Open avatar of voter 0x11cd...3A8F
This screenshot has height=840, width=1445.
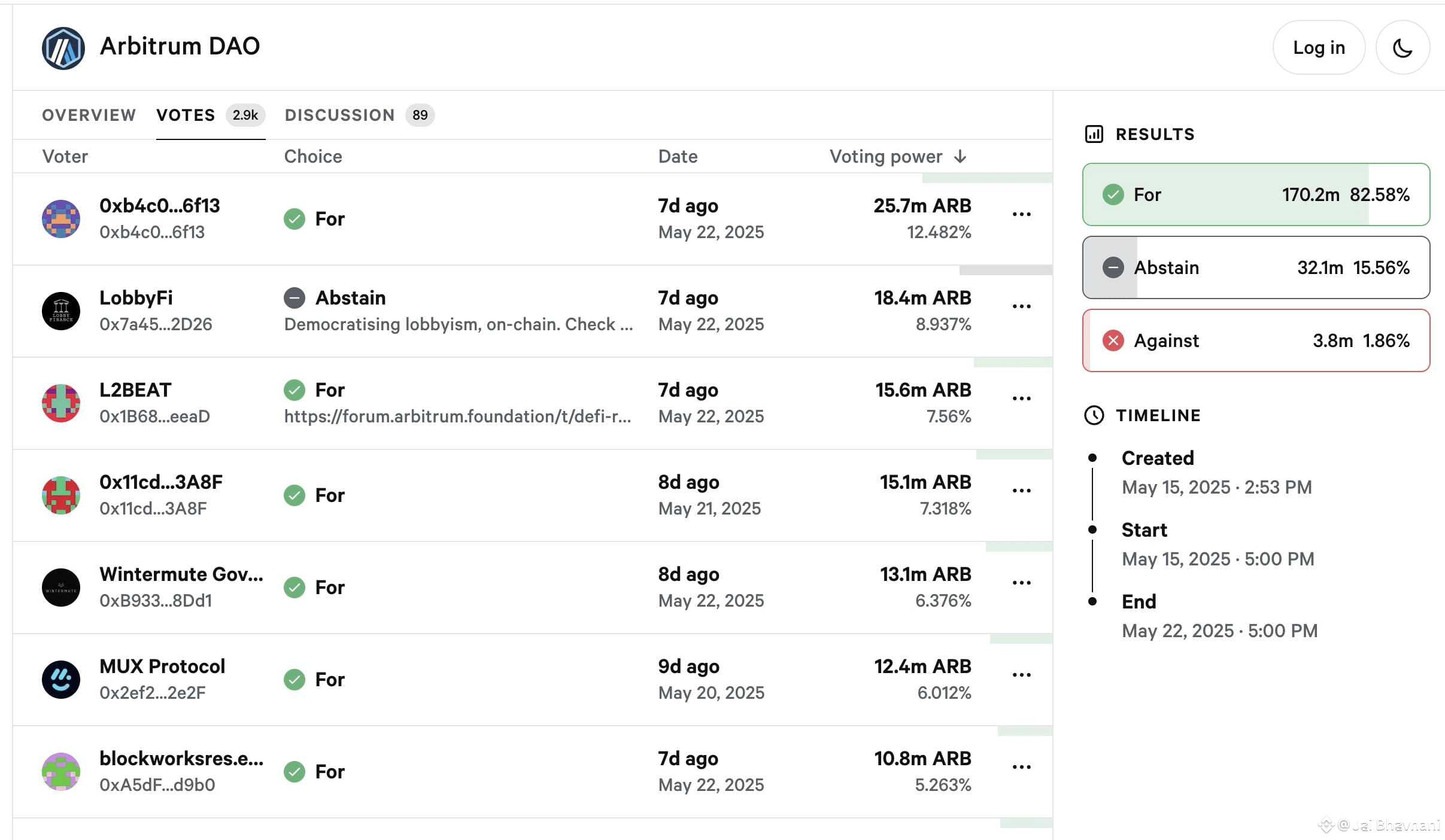point(61,495)
